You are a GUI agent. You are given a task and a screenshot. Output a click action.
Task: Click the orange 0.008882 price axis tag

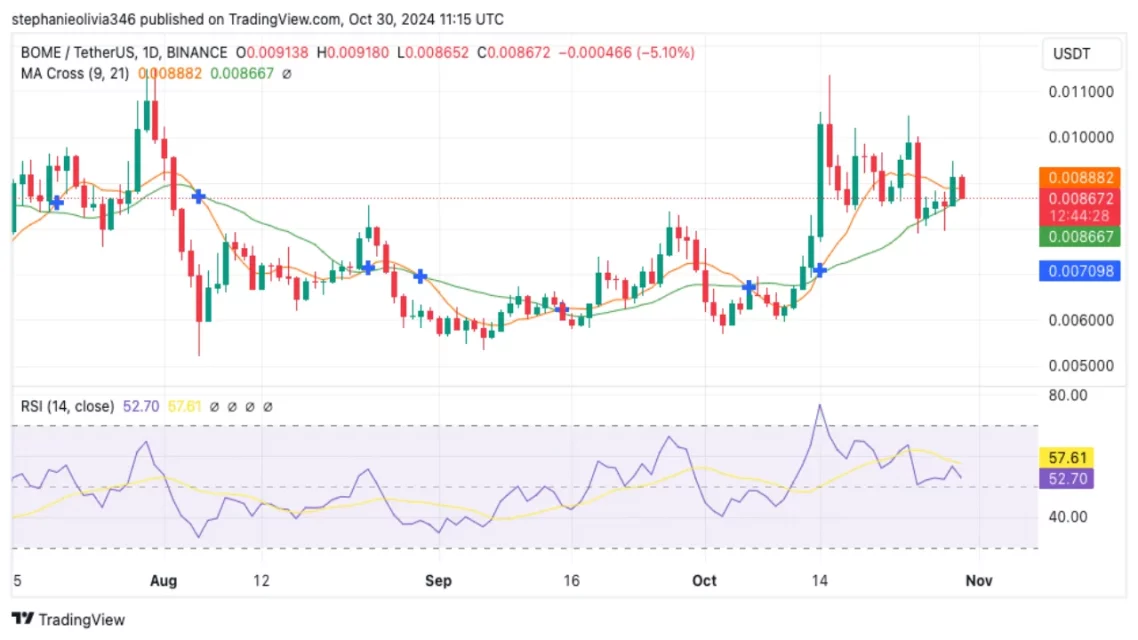click(x=1078, y=177)
